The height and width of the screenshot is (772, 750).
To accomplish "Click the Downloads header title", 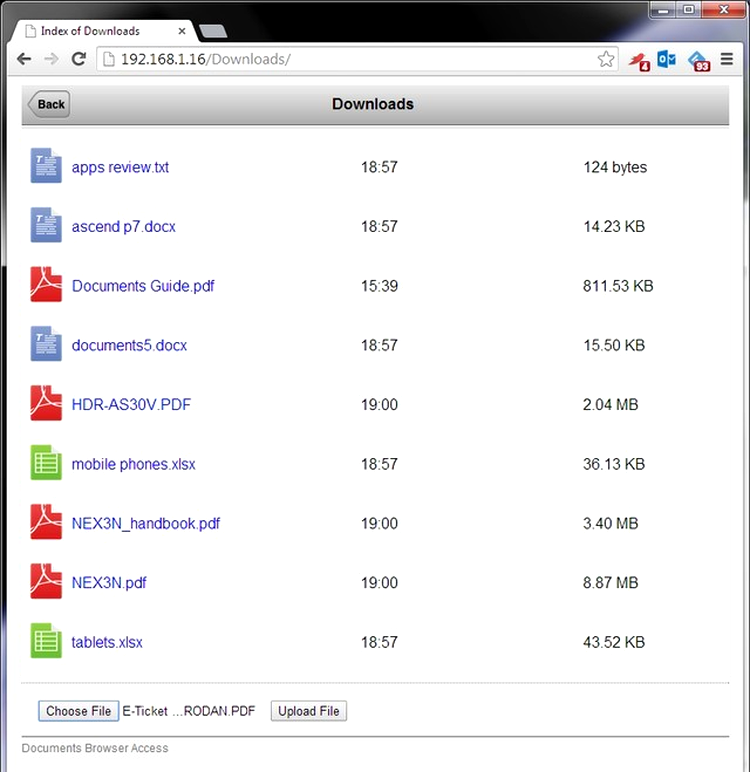I will click(373, 104).
